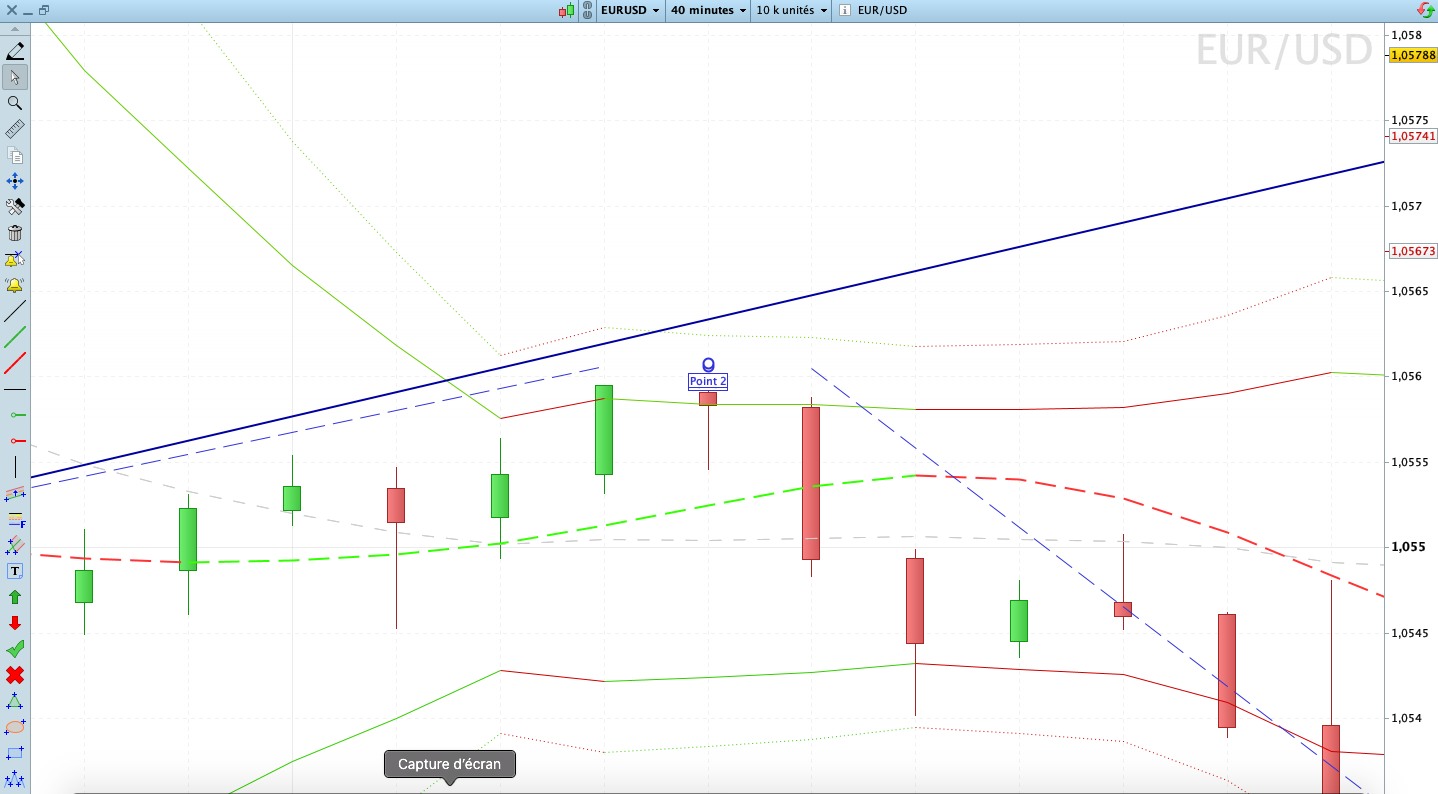Click the EUR/USD title in the top bar
The image size is (1438, 794).
(x=881, y=10)
